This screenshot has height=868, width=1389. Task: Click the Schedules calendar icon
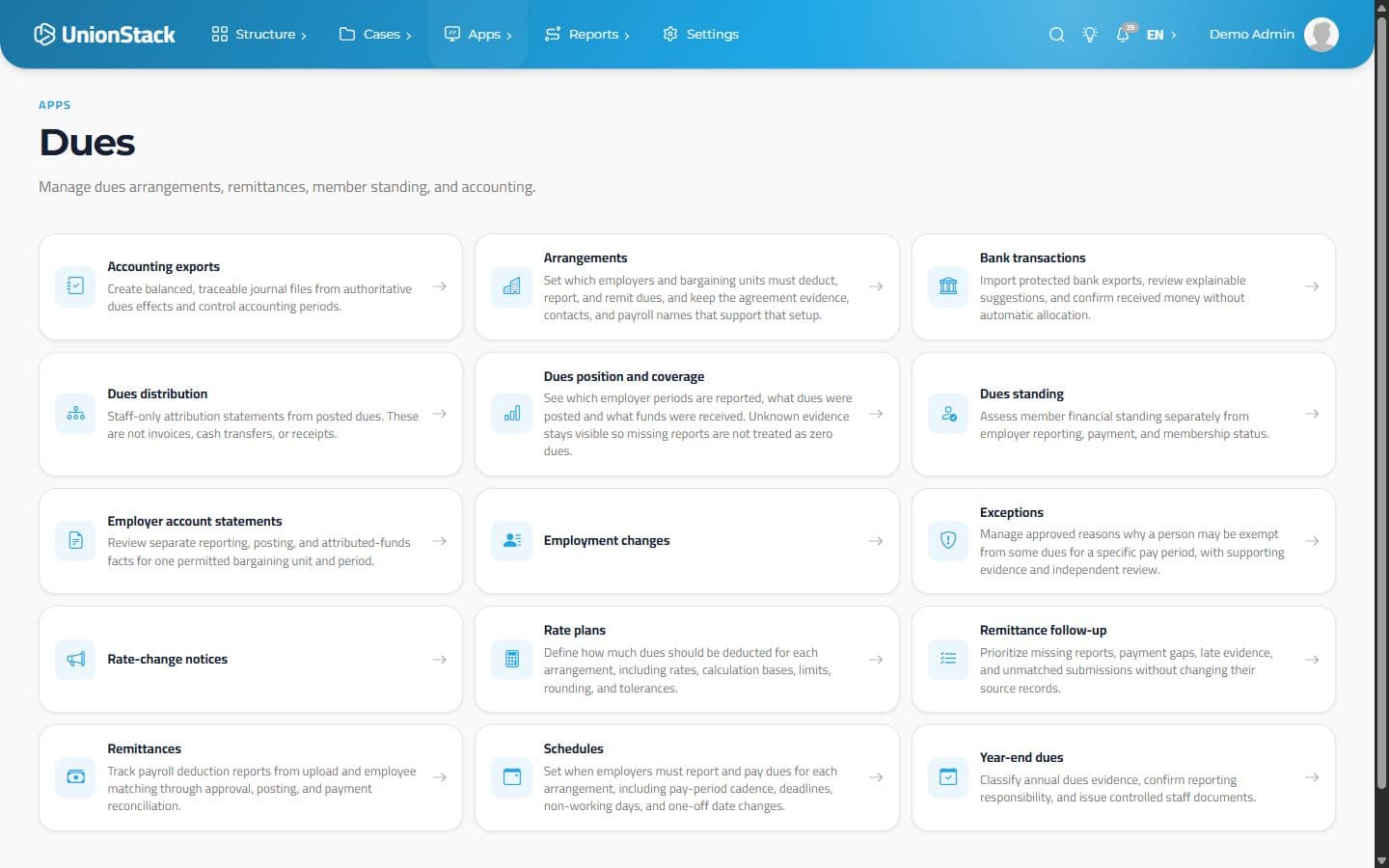512,777
